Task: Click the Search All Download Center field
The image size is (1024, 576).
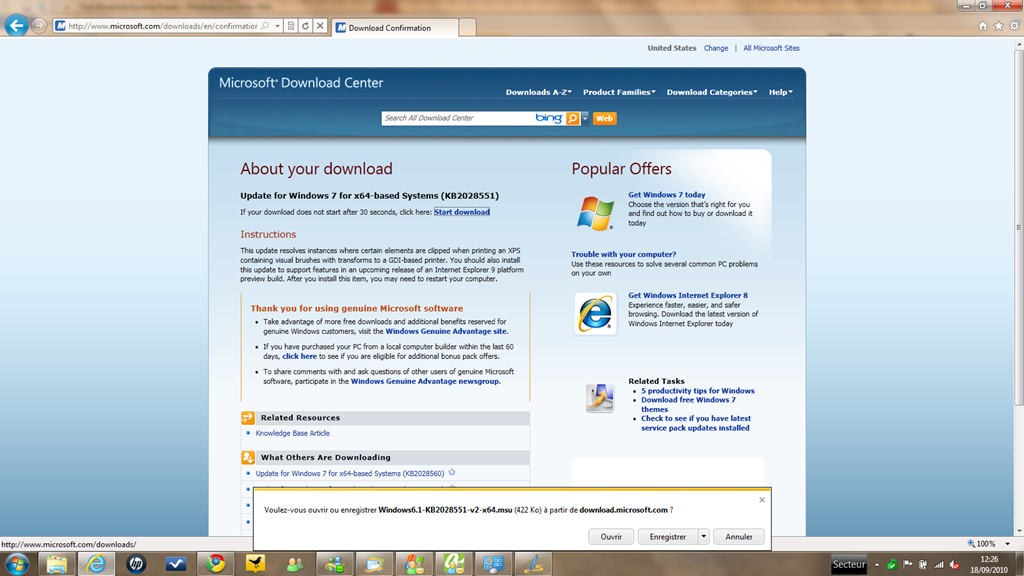Action: pyautogui.click(x=457, y=118)
